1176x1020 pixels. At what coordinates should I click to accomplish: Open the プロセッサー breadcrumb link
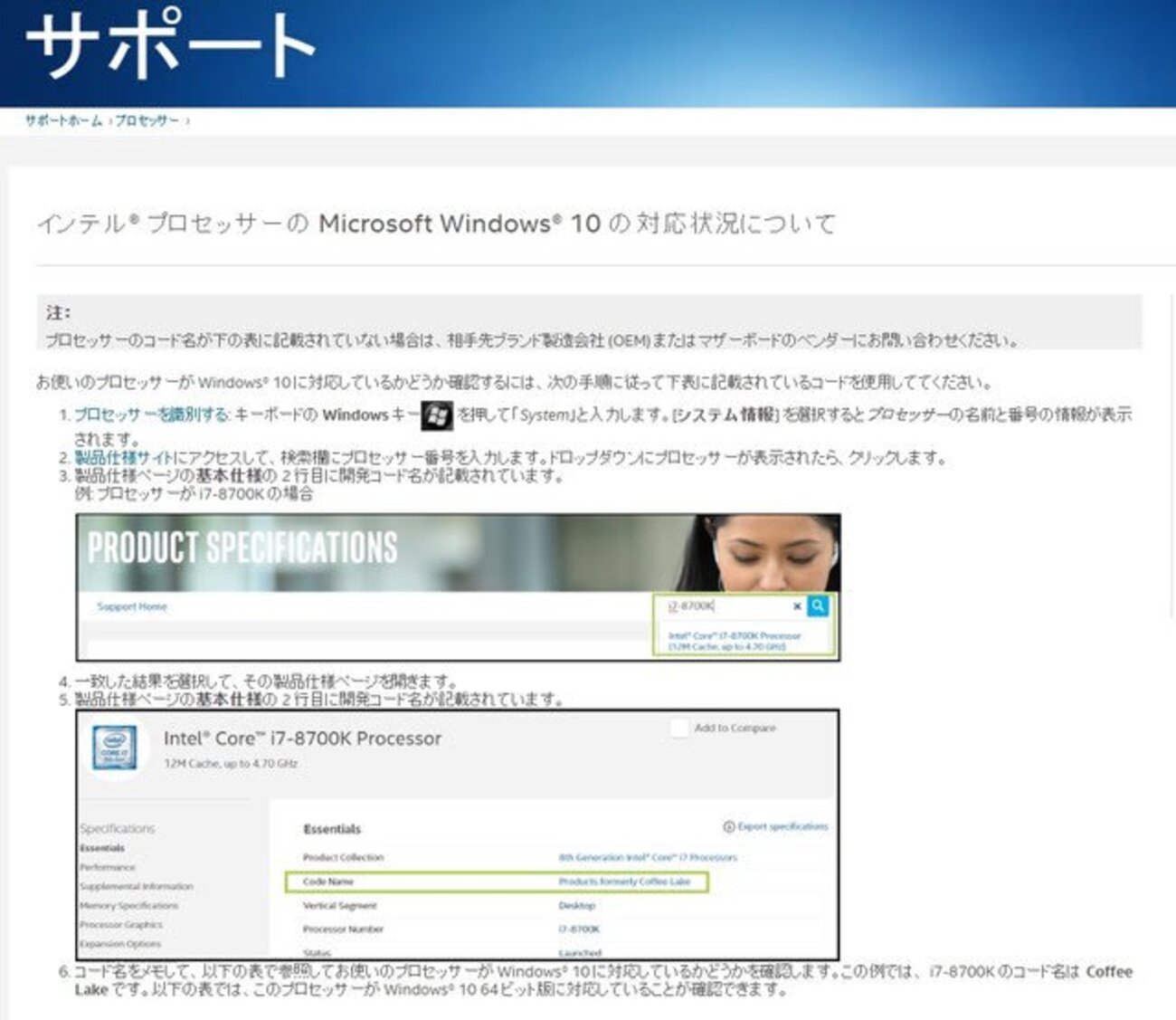(147, 120)
